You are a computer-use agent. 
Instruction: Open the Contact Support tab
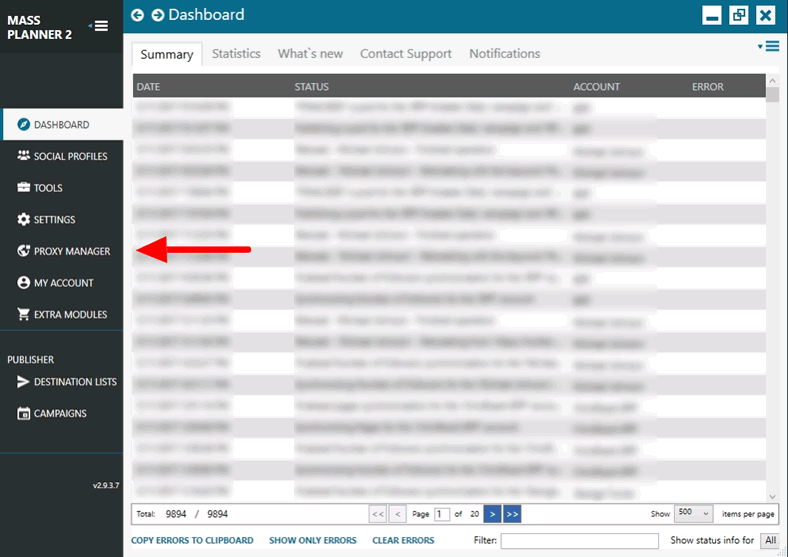[406, 53]
